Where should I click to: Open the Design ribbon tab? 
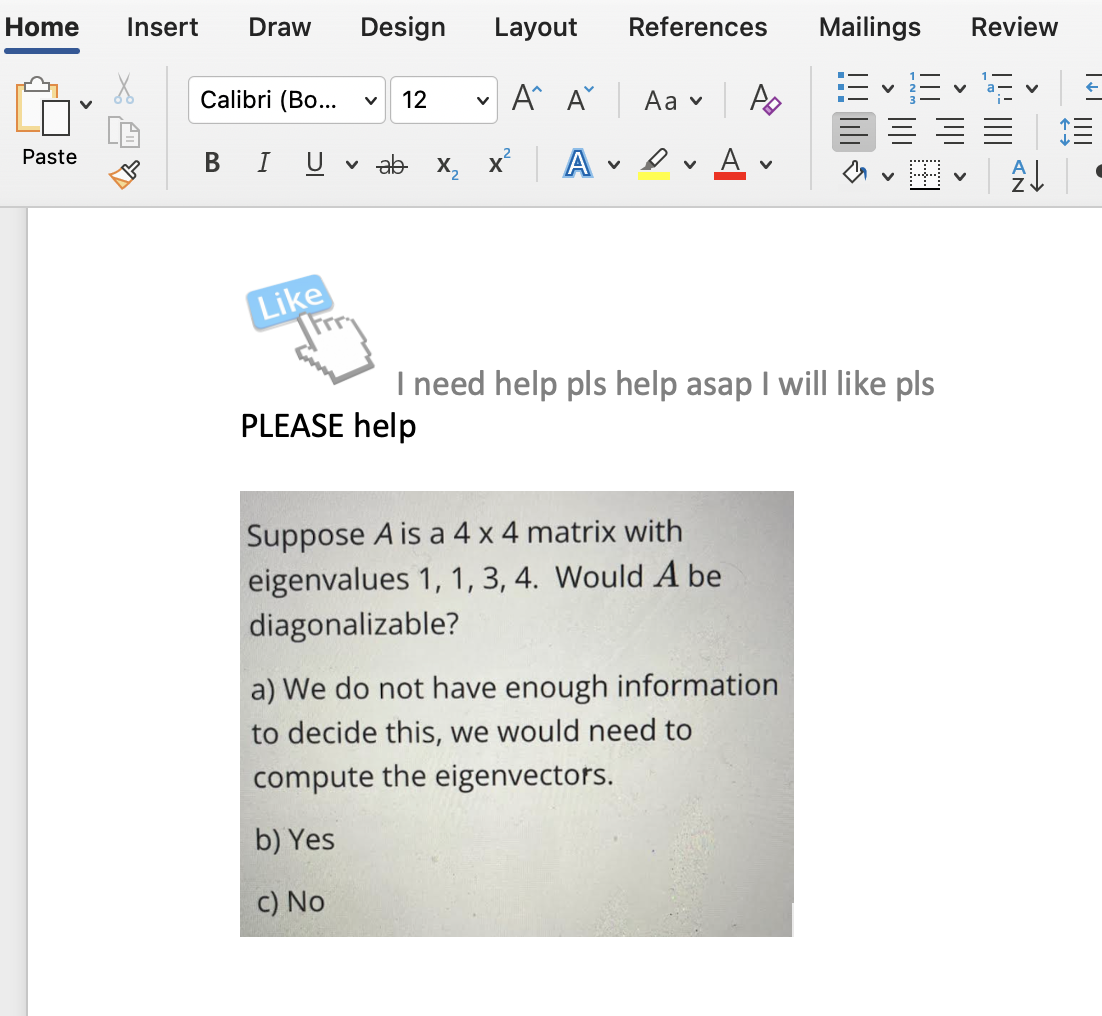[403, 27]
